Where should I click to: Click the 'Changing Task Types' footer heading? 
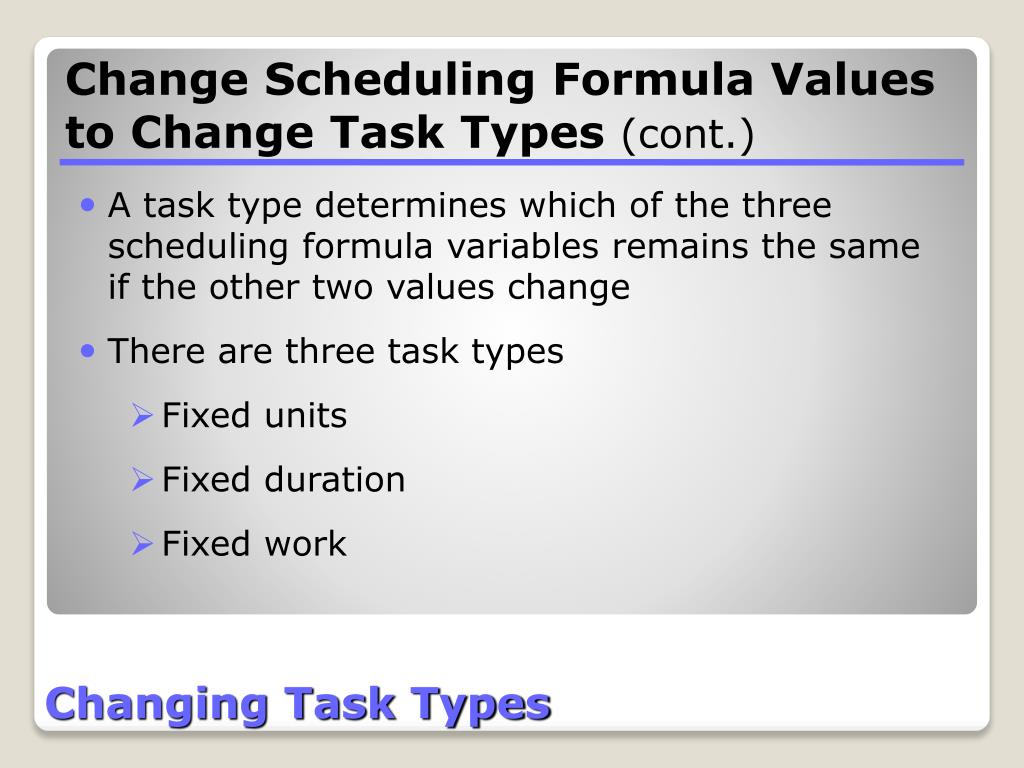click(x=298, y=705)
